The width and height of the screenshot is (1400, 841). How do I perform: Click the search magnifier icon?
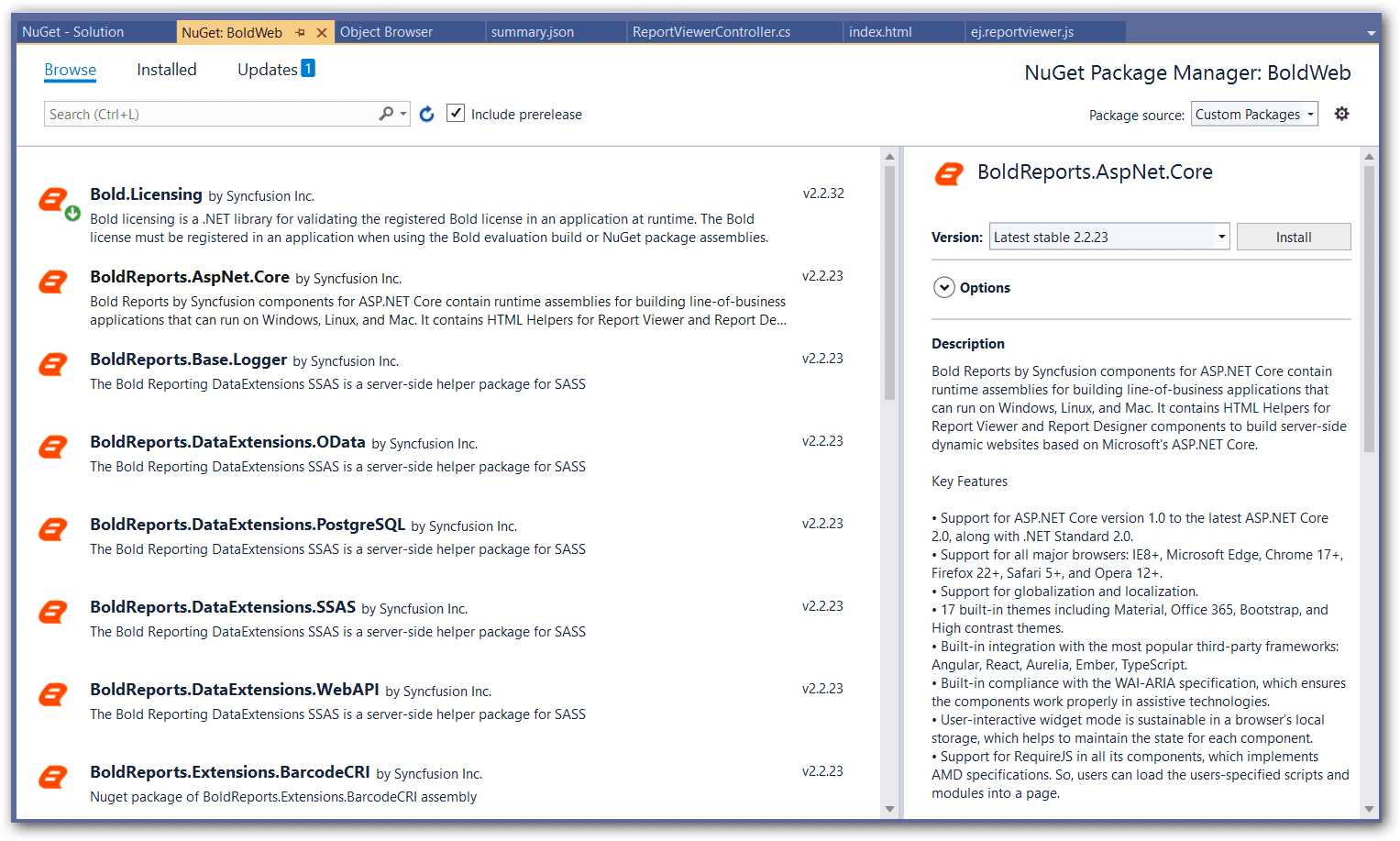click(x=386, y=114)
